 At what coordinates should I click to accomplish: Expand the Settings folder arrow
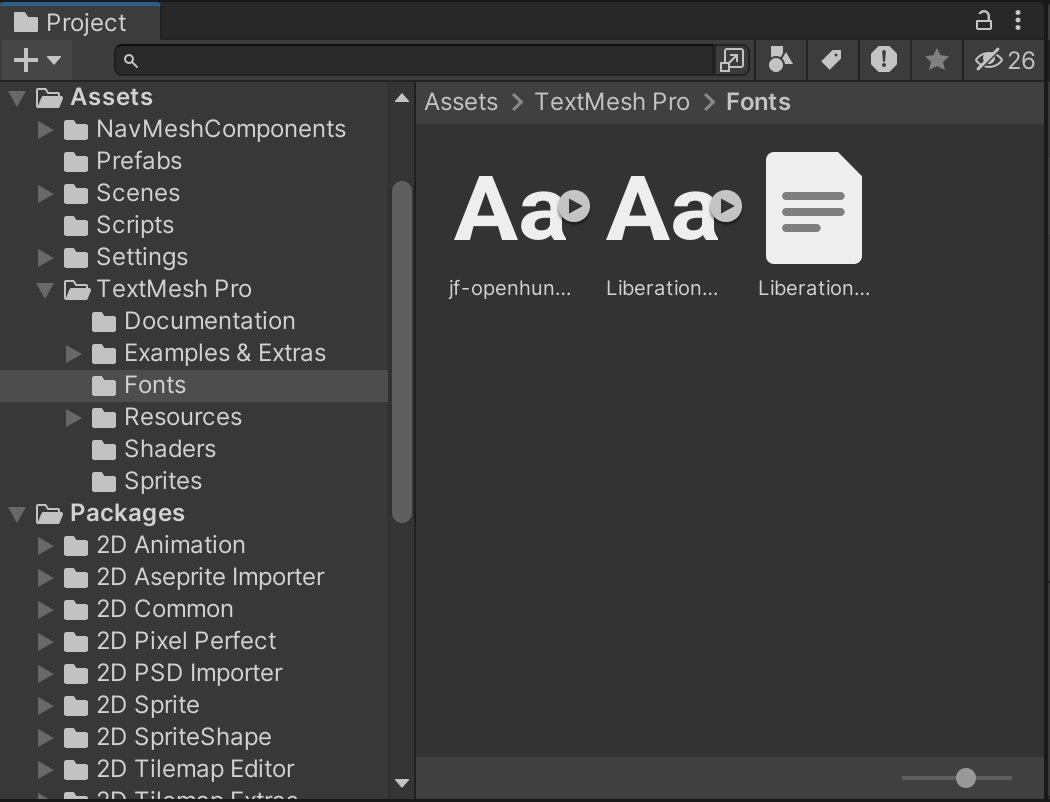45,258
